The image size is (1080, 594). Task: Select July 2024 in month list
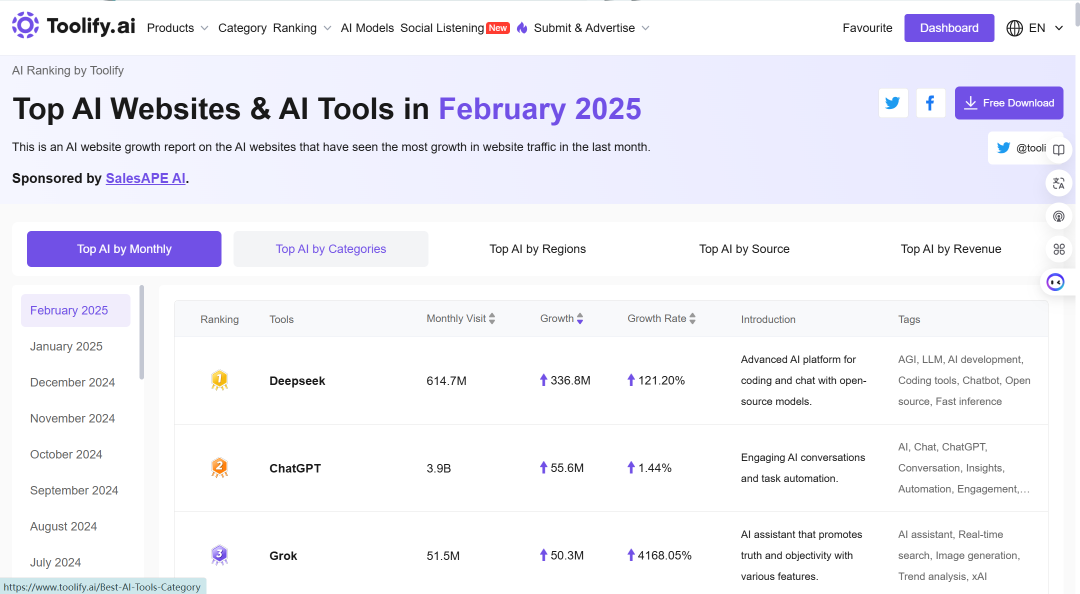point(55,562)
